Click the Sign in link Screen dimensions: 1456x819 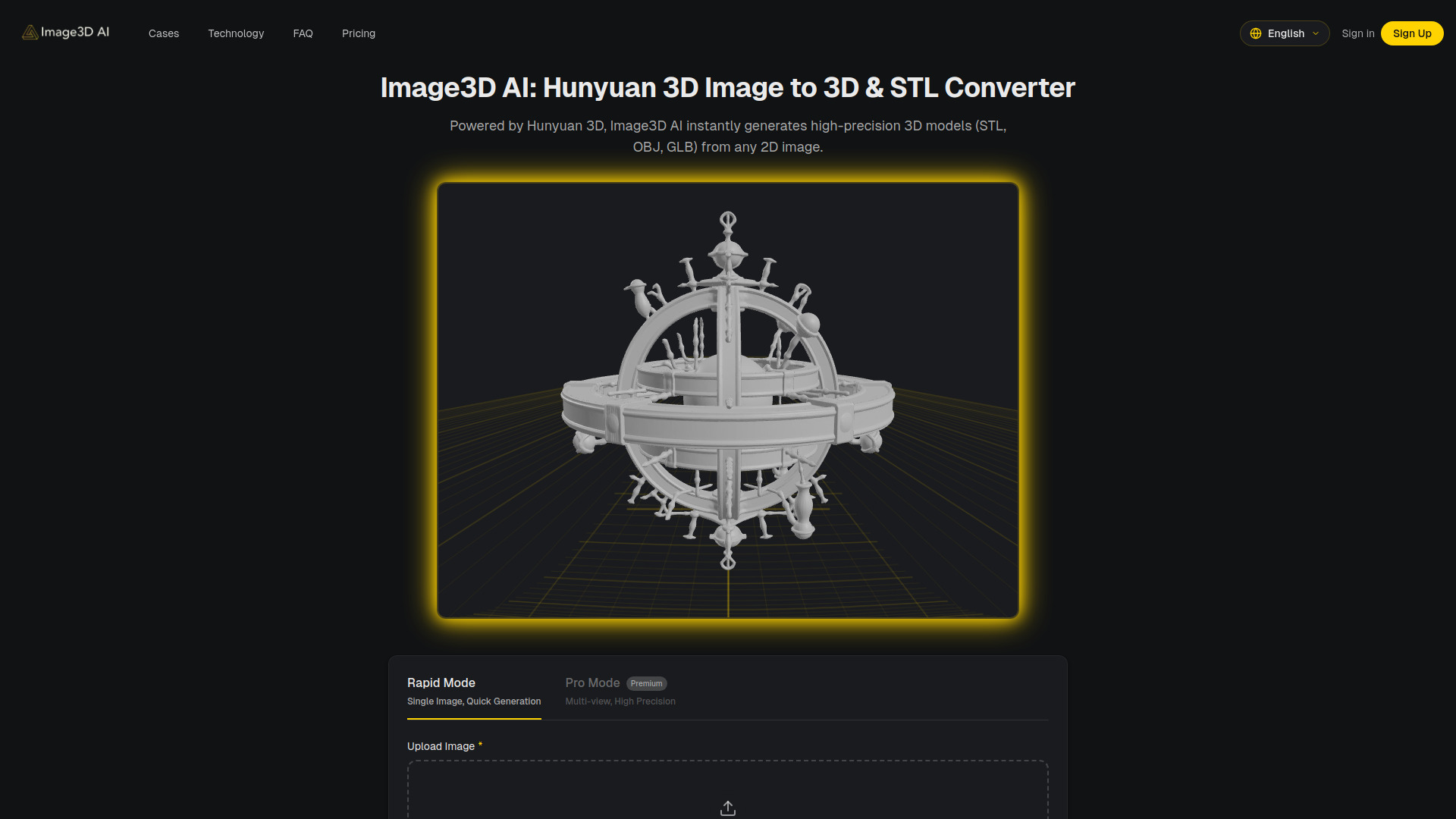[1357, 33]
